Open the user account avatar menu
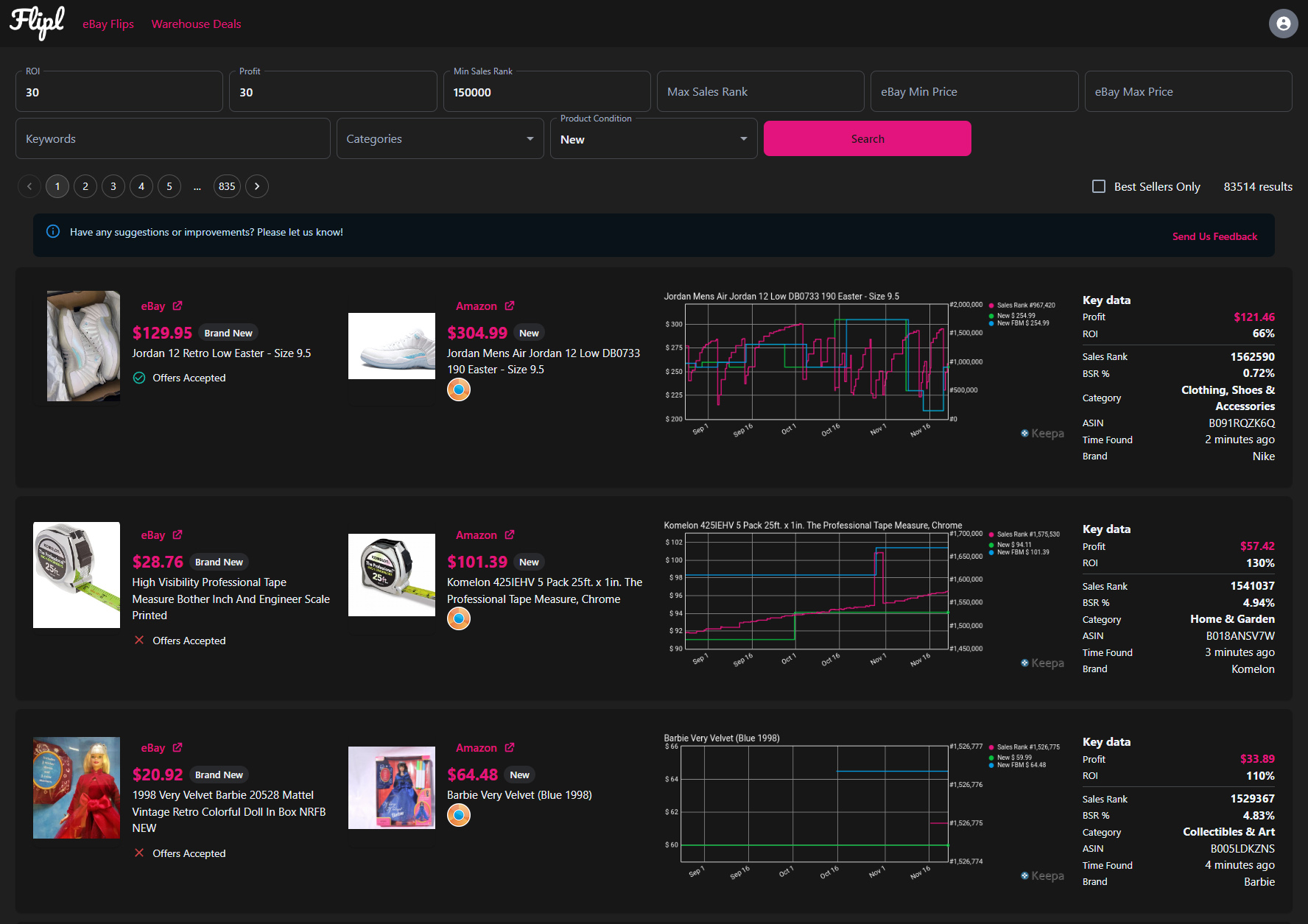 point(1283,24)
